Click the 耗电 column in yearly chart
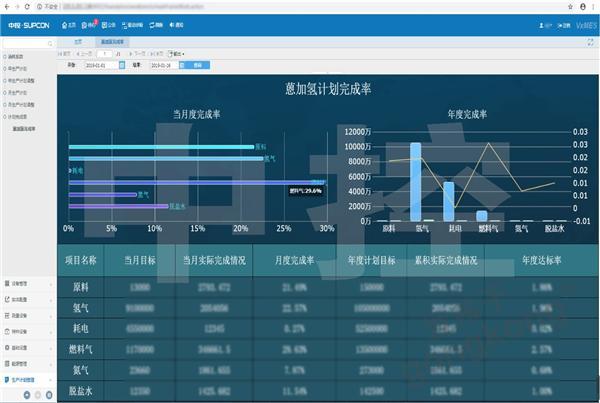 (449, 202)
